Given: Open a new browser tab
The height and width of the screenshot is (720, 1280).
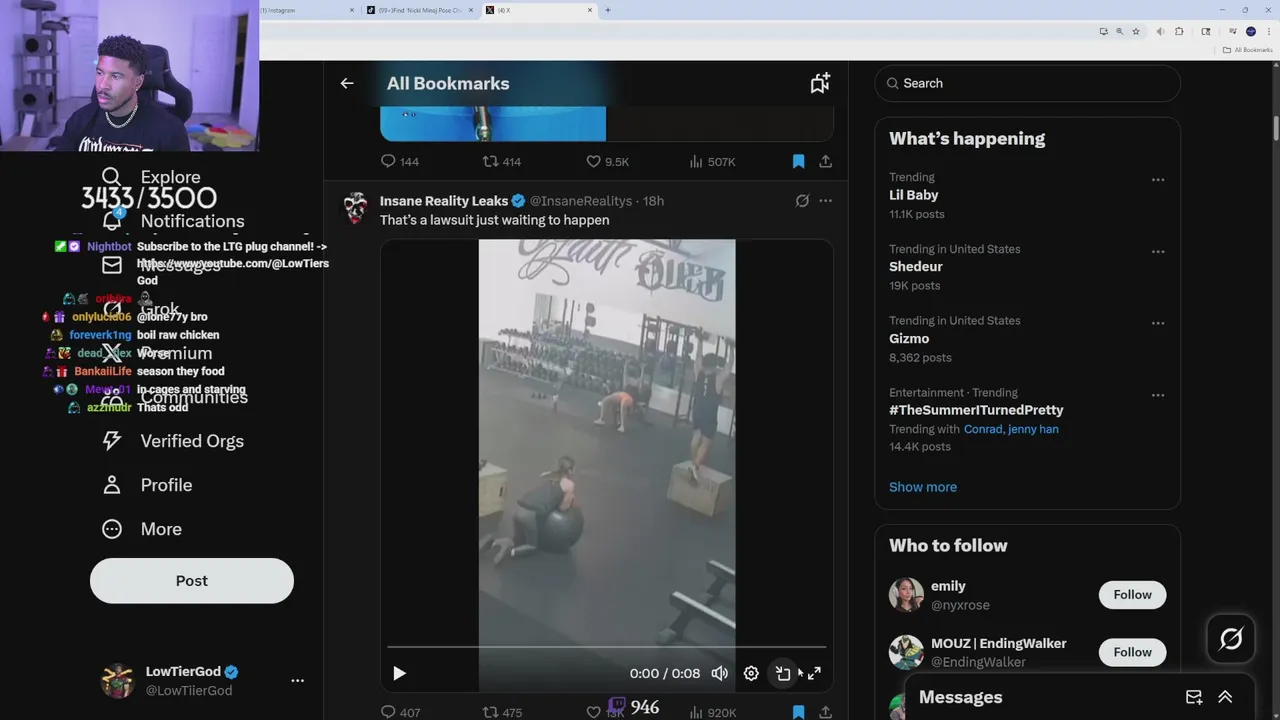Looking at the screenshot, I should pyautogui.click(x=607, y=10).
